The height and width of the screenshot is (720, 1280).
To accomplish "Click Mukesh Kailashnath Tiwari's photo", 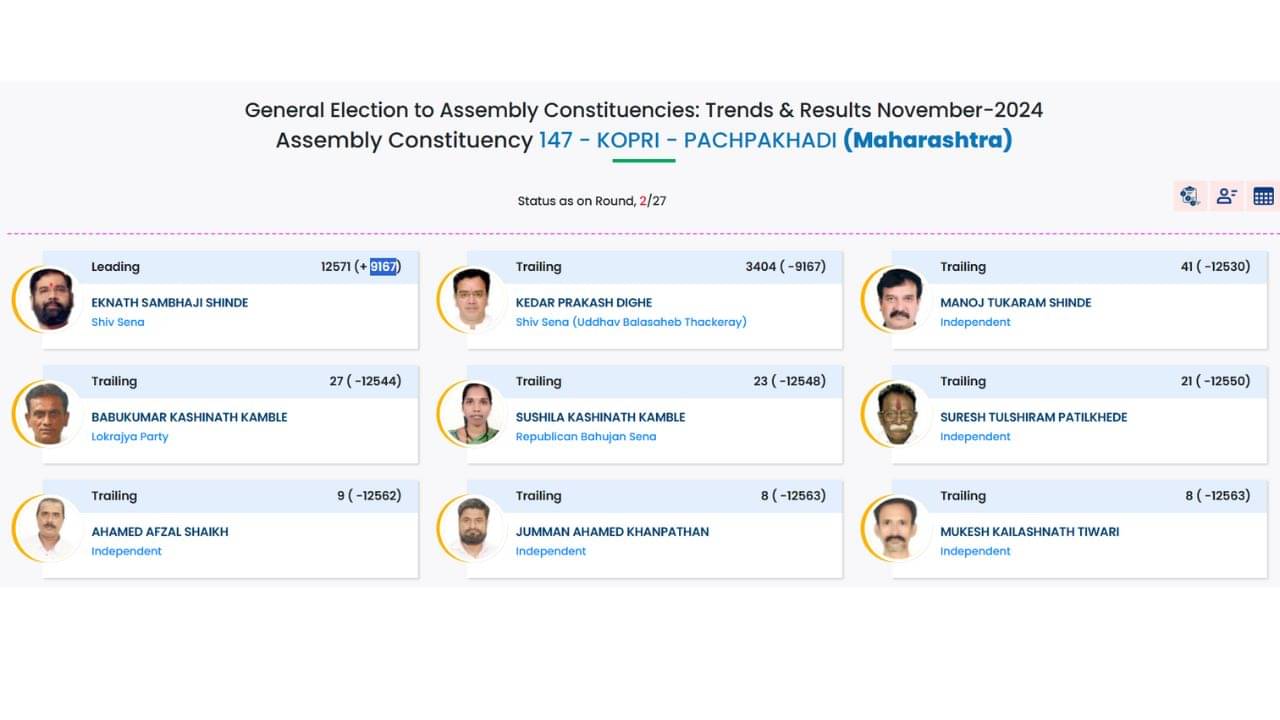I will click(897, 528).
